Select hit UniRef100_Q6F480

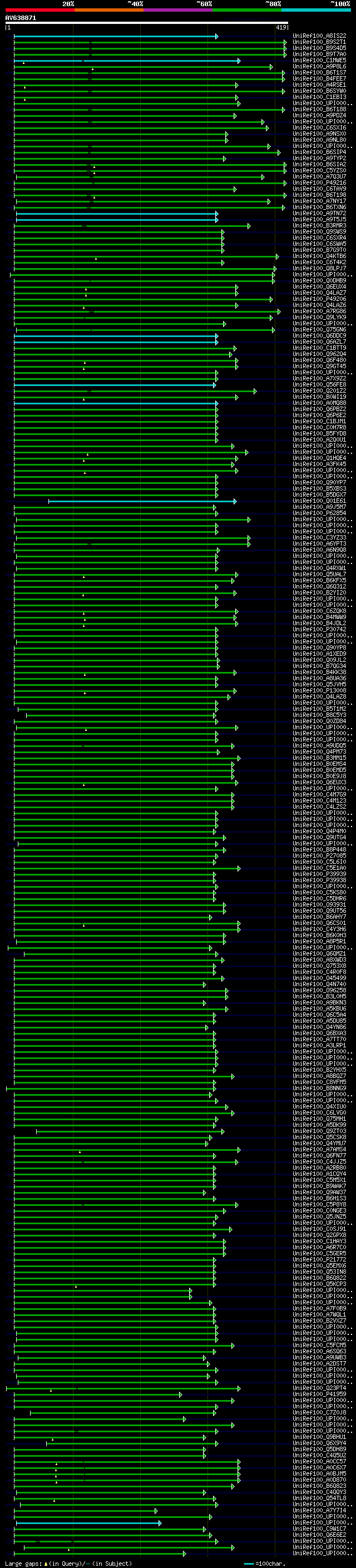pyautogui.click(x=319, y=360)
